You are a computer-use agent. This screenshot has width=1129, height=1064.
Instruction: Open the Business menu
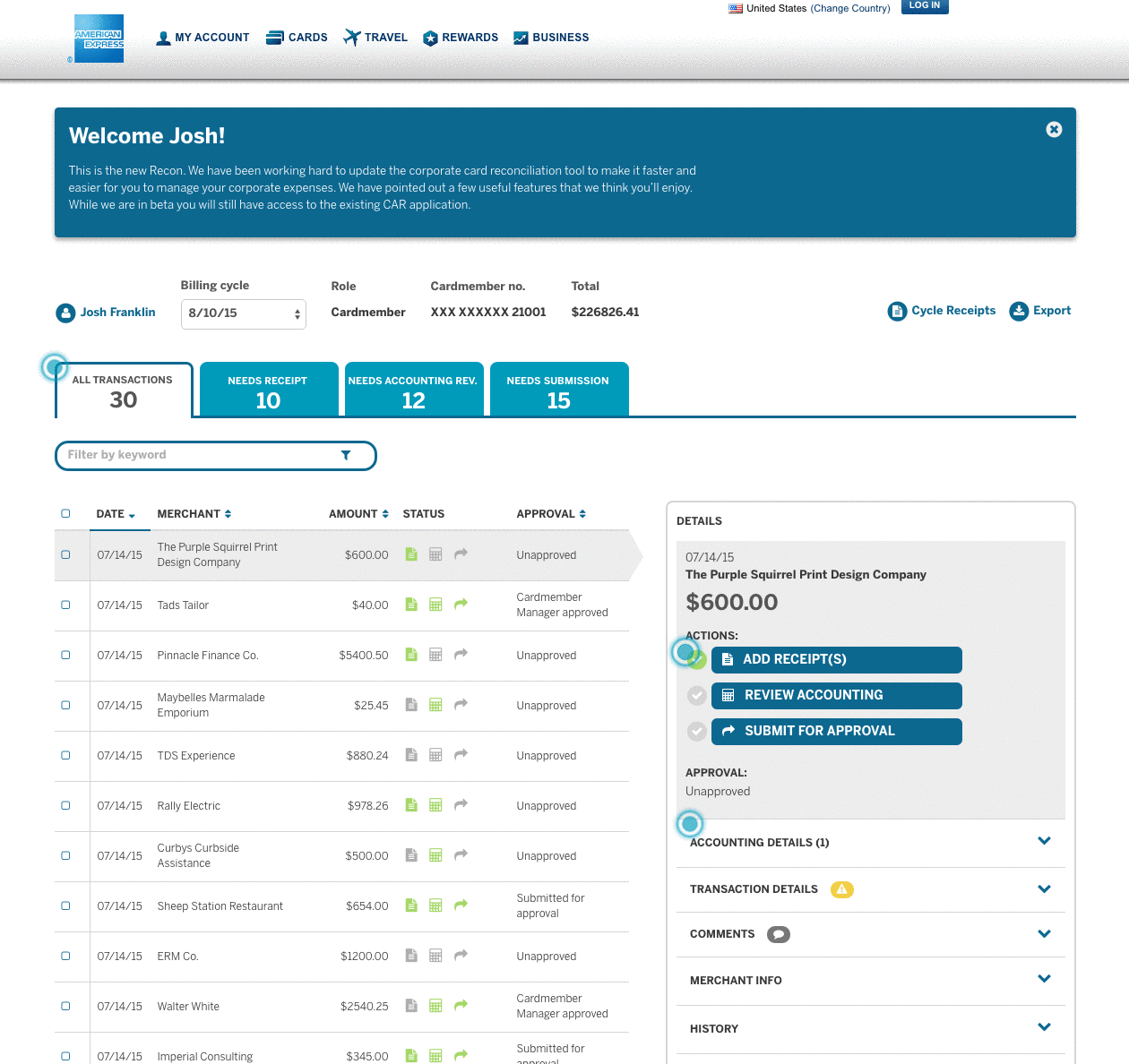coord(551,38)
